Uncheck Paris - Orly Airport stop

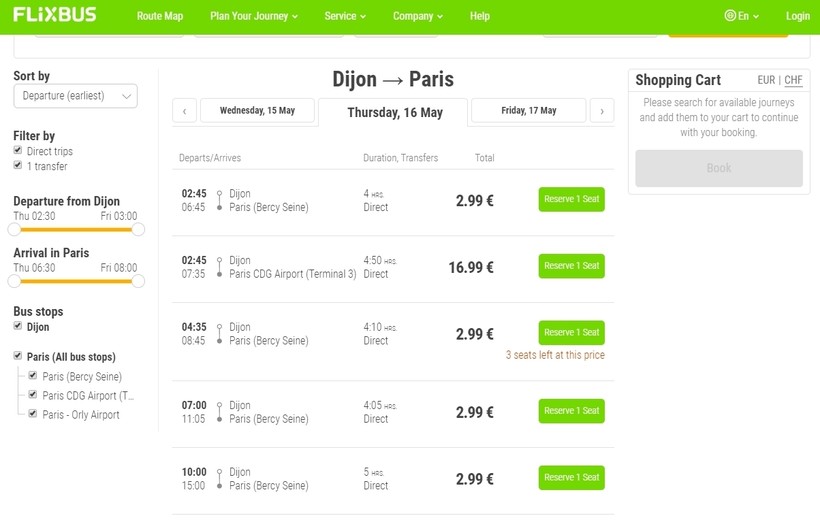[x=33, y=414]
